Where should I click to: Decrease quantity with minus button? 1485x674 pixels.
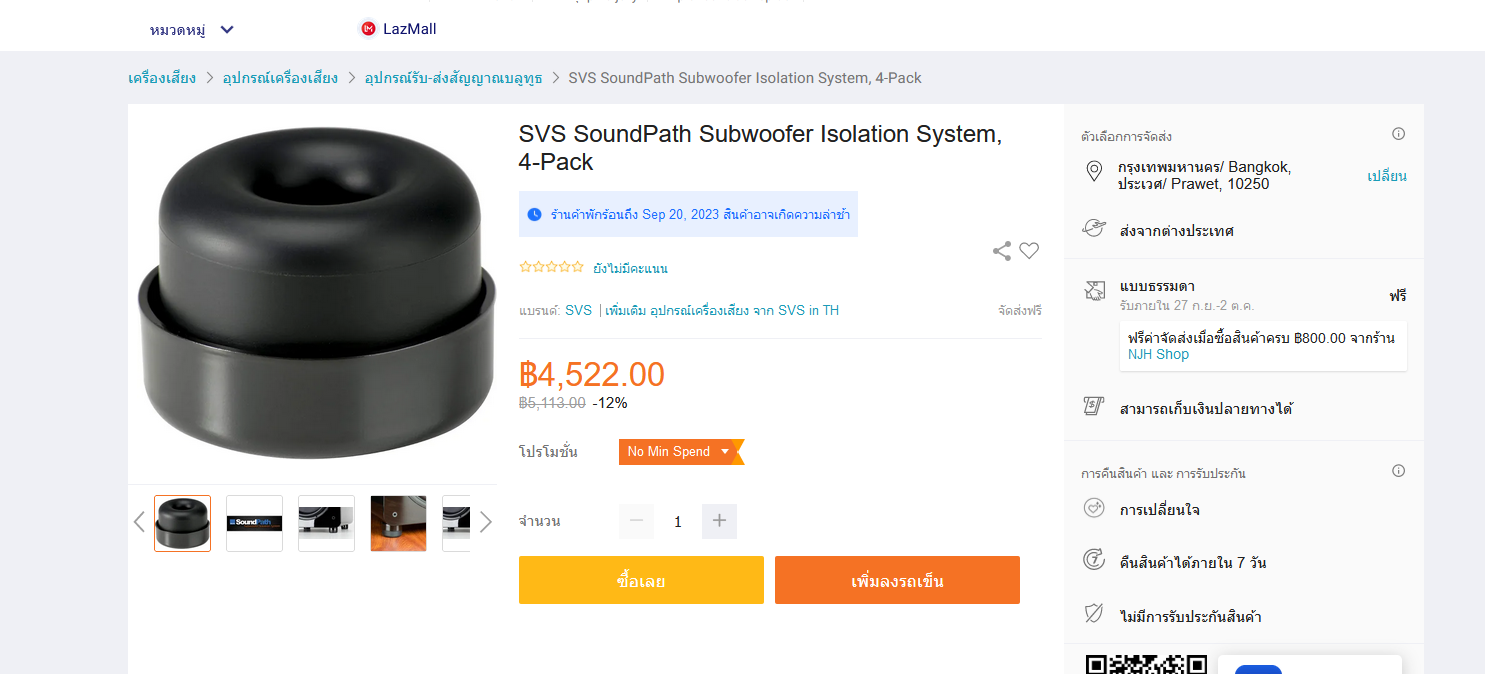coord(636,521)
